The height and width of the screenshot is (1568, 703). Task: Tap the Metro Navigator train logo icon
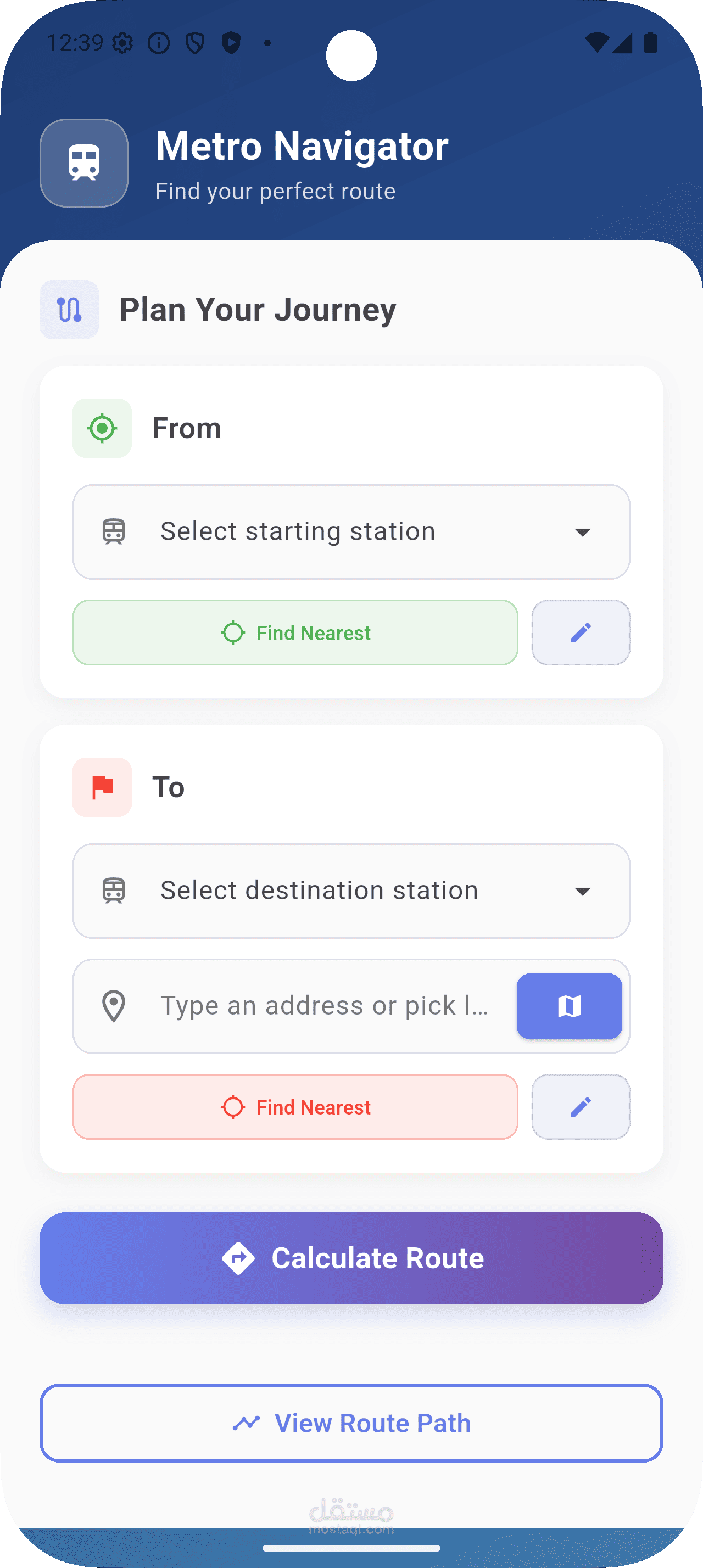[84, 163]
